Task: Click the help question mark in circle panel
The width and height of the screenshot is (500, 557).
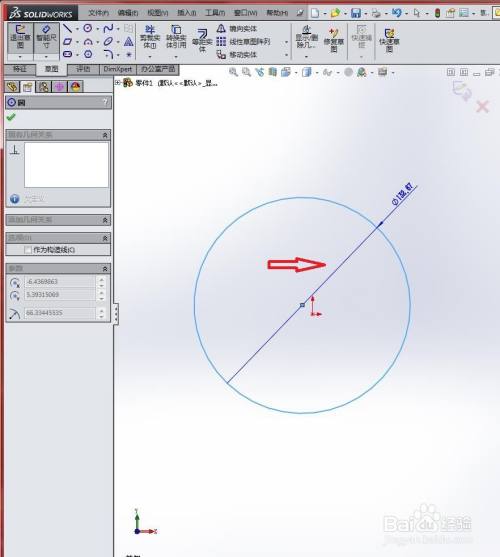Action: click(105, 102)
